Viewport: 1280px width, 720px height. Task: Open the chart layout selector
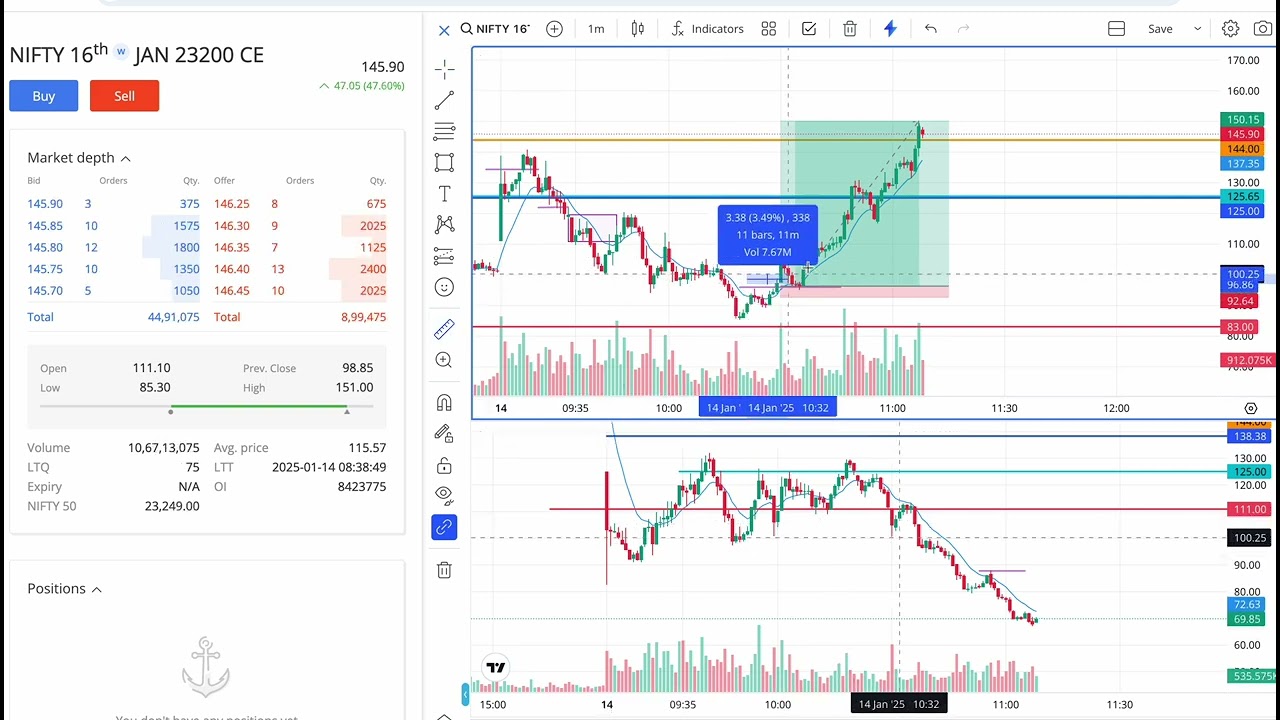pos(1117,29)
